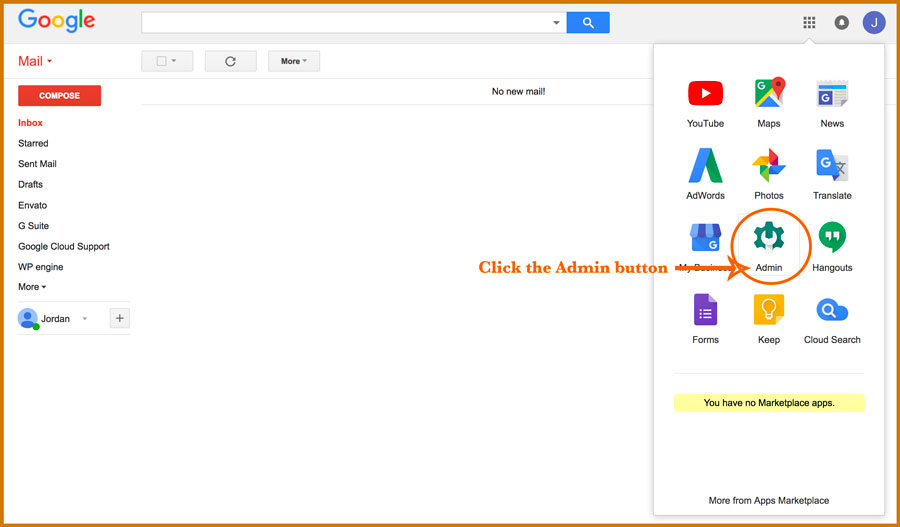Open Cloud Search app icon

tap(832, 311)
